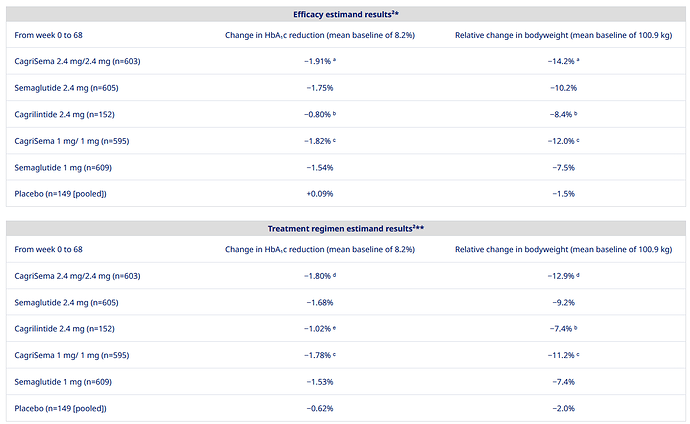Click the Efficacy estimand results header
The width and height of the screenshot is (690, 424).
point(346,15)
